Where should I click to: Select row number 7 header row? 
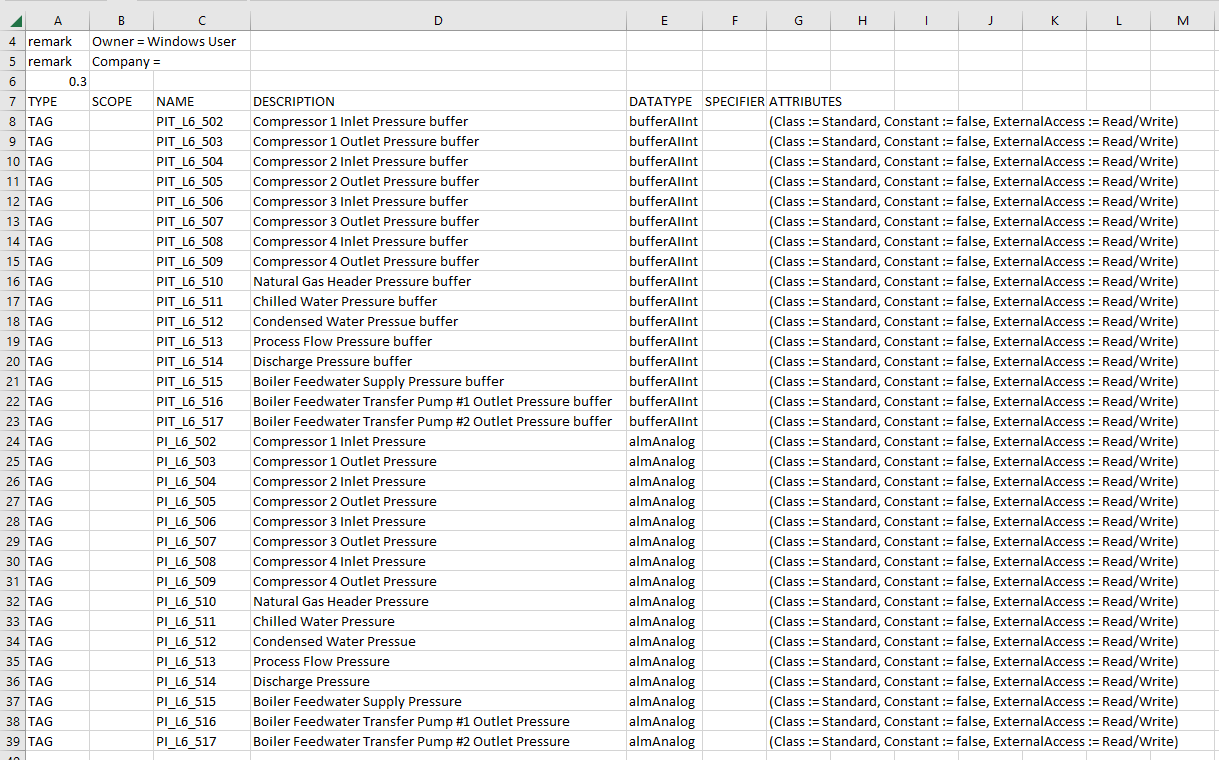(x=10, y=101)
